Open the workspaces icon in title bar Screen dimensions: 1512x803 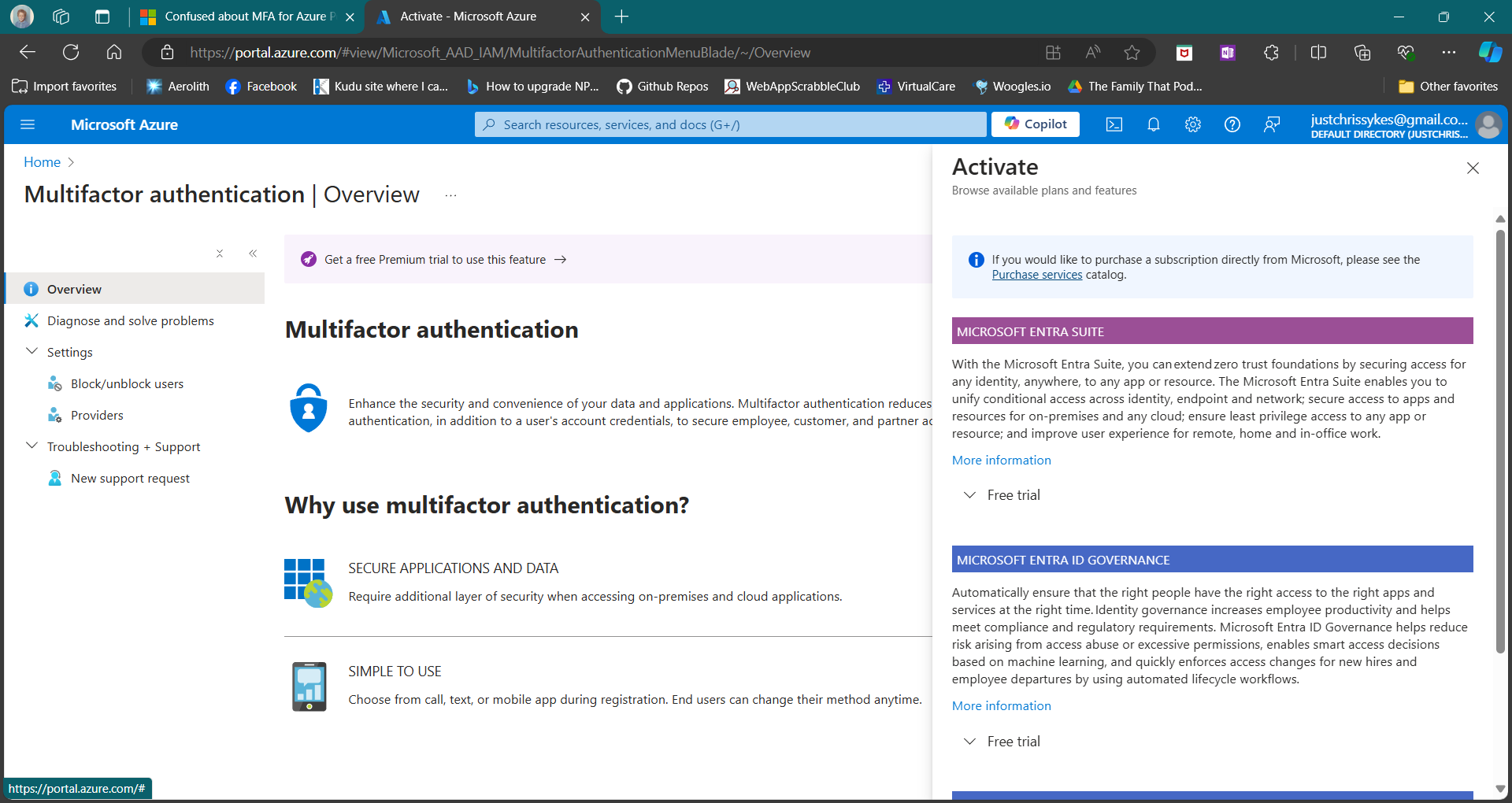point(61,17)
